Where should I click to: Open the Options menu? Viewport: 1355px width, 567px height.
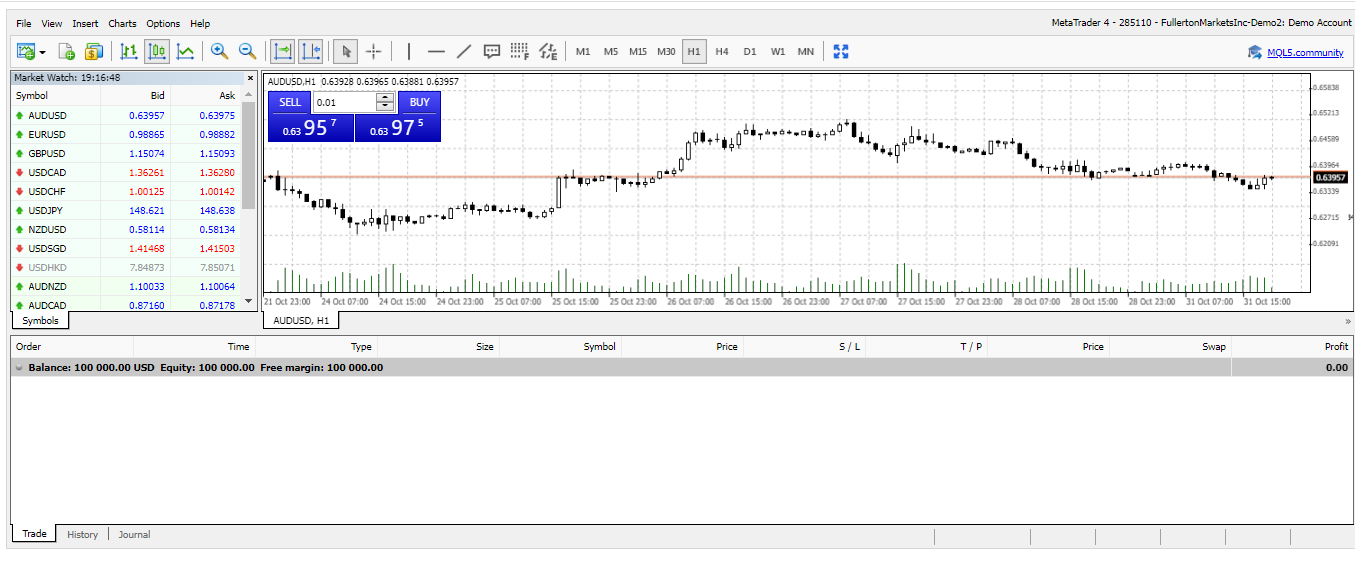pyautogui.click(x=163, y=23)
